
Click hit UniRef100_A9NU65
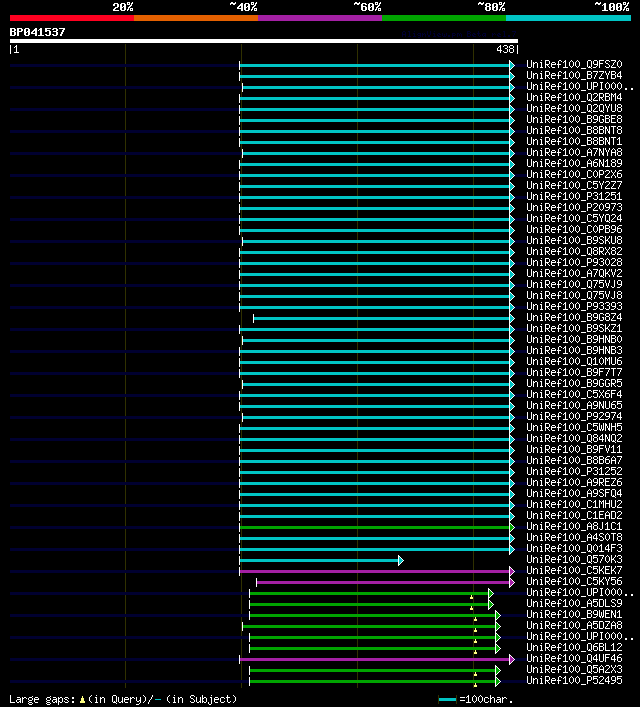click(x=574, y=405)
